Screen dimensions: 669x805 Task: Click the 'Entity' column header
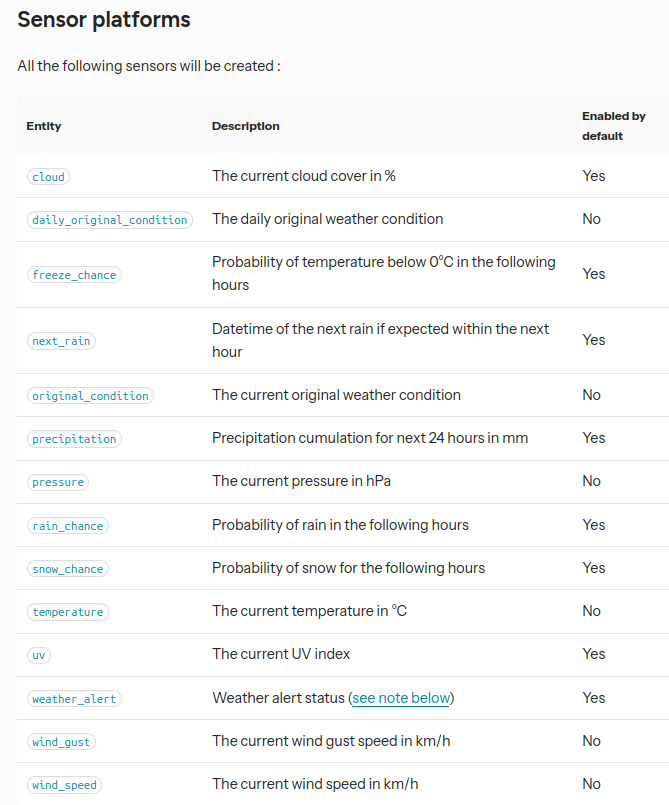[44, 126]
